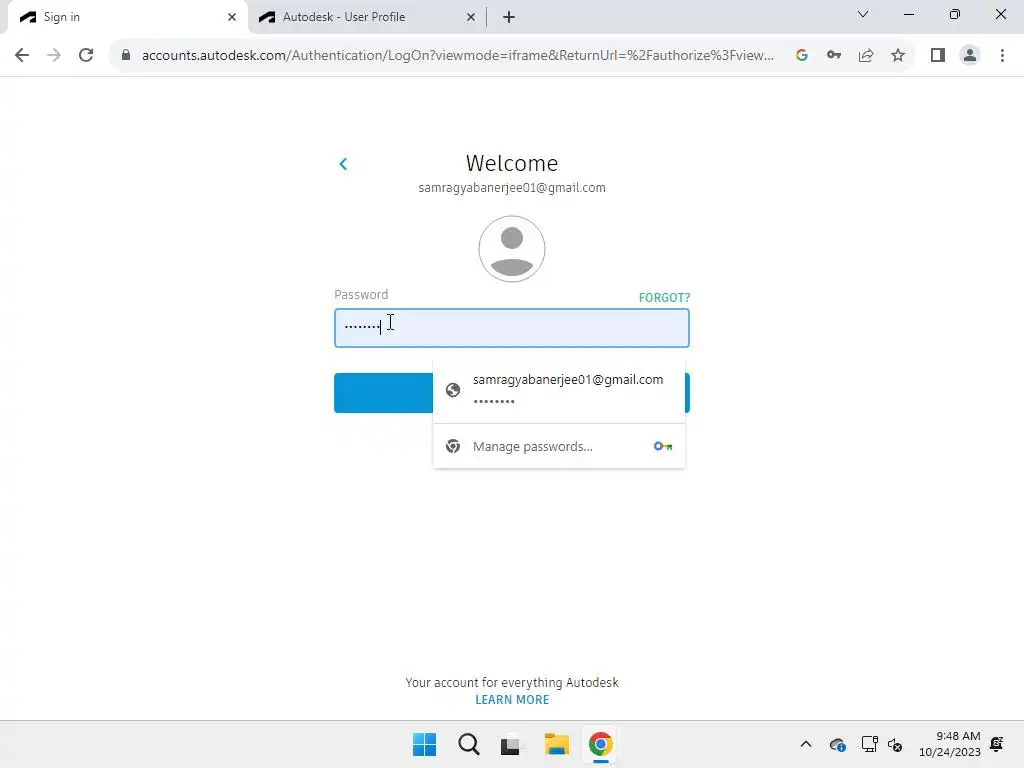Open Task View on taskbar
This screenshot has width=1024, height=768.
511,744
